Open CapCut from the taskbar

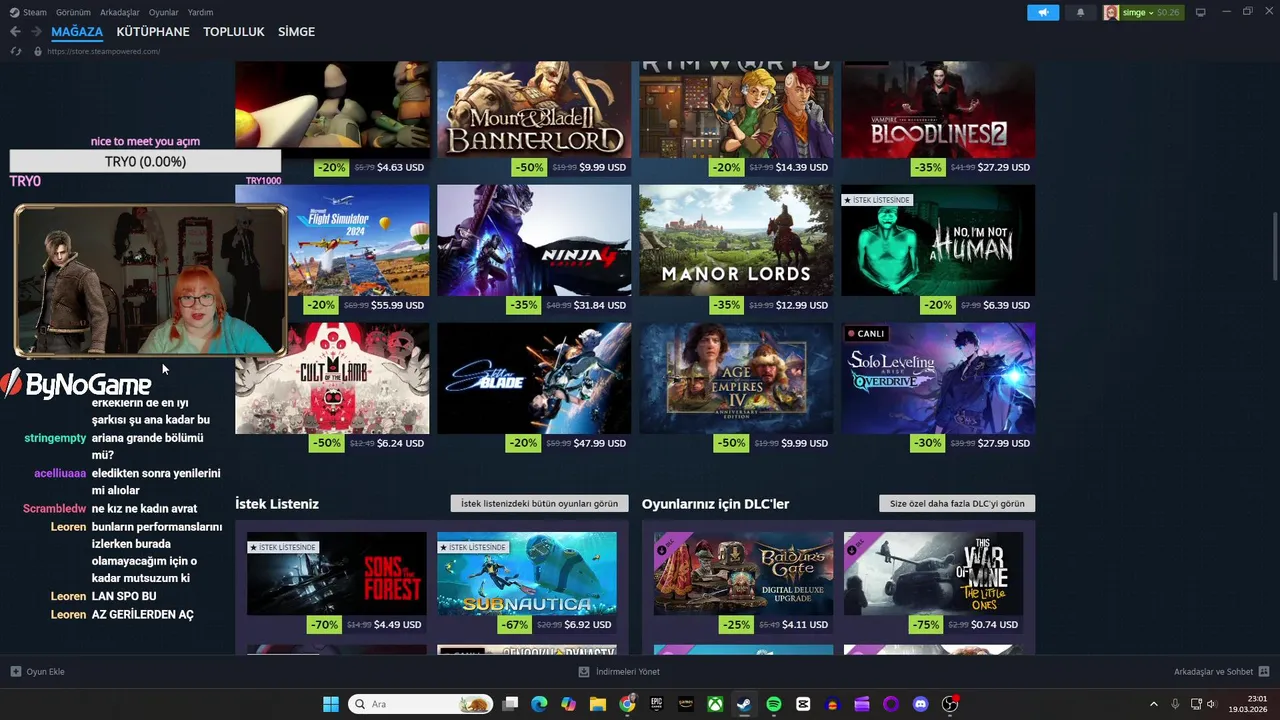(x=803, y=704)
